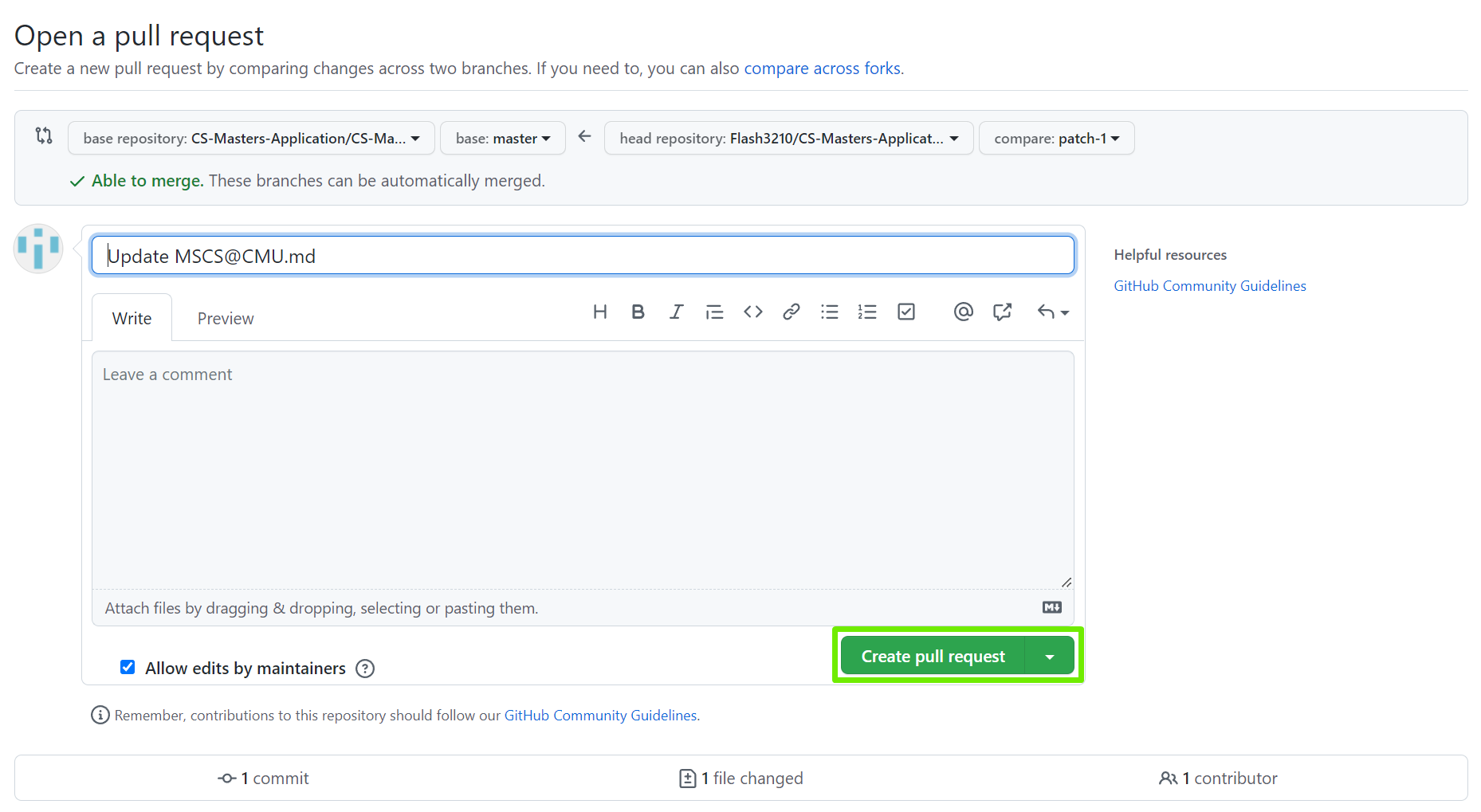The height and width of the screenshot is (812, 1481).
Task: Switch to the Preview tab
Action: [x=226, y=318]
